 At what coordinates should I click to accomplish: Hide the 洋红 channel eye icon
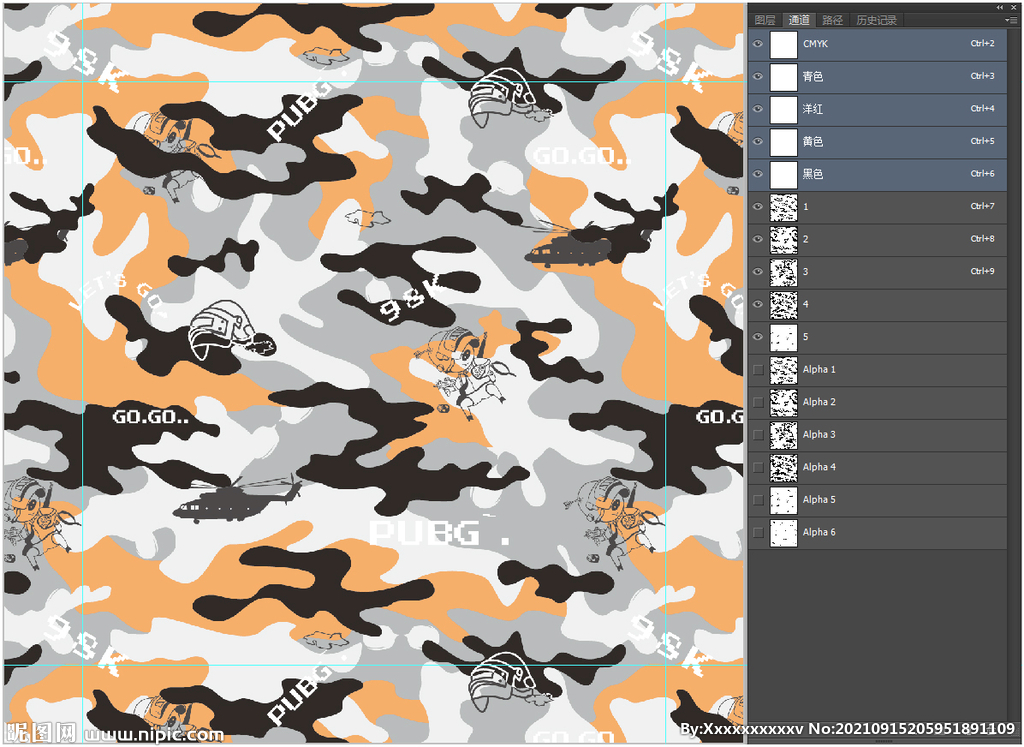click(758, 109)
